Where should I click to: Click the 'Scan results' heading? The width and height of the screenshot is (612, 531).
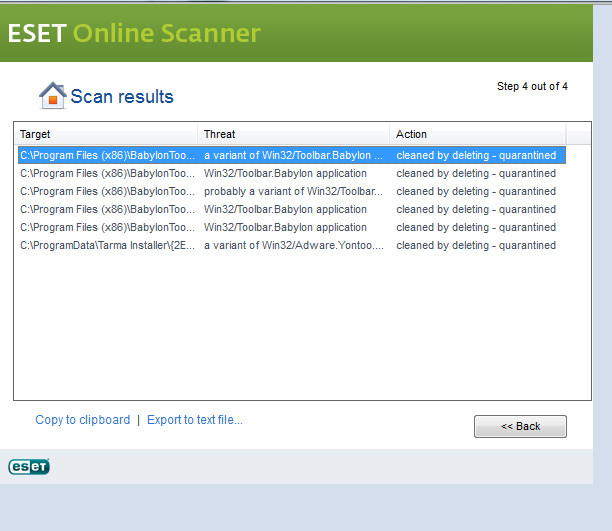122,96
